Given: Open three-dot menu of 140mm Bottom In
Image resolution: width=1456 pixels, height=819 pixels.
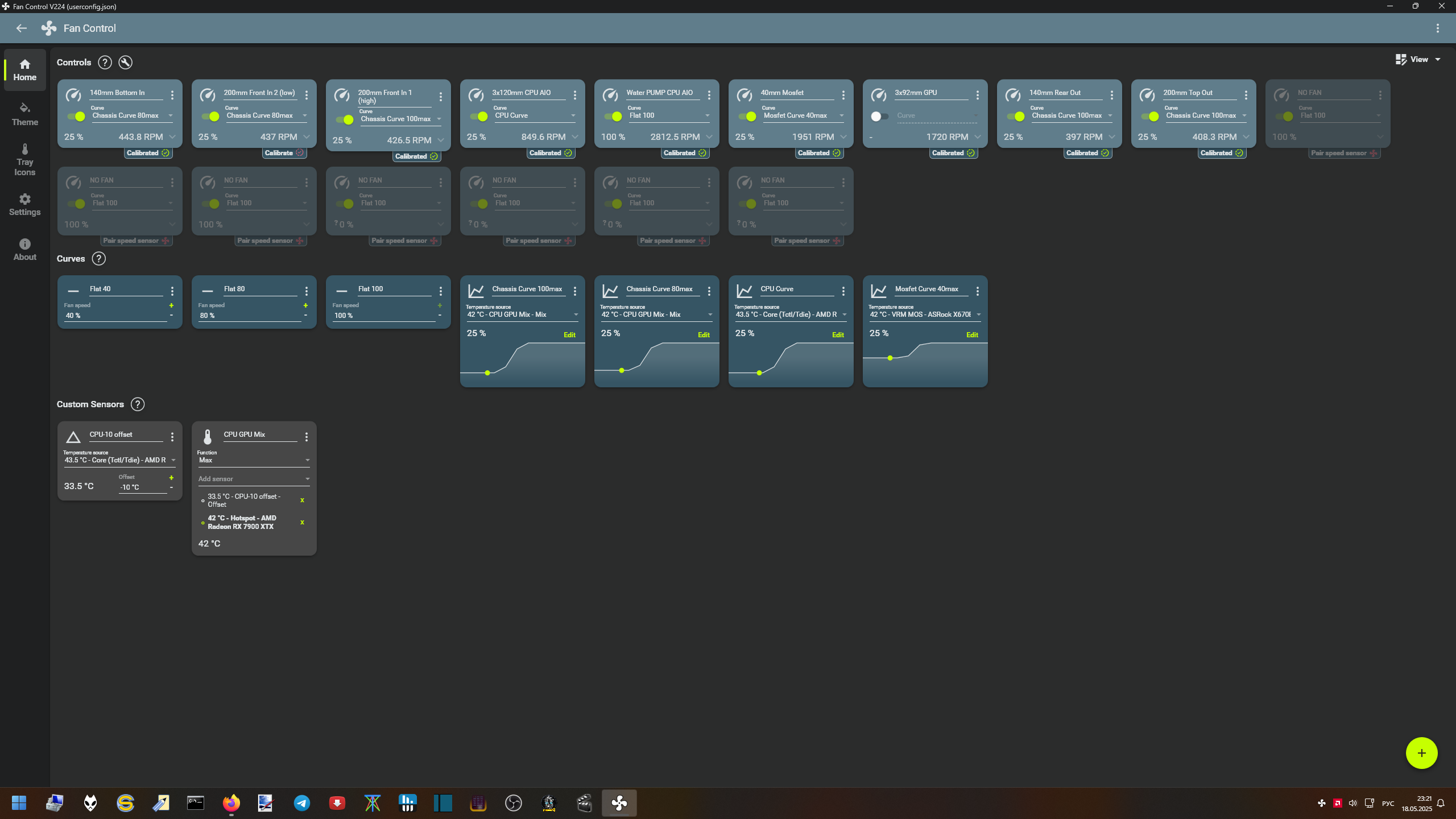Looking at the screenshot, I should (172, 95).
